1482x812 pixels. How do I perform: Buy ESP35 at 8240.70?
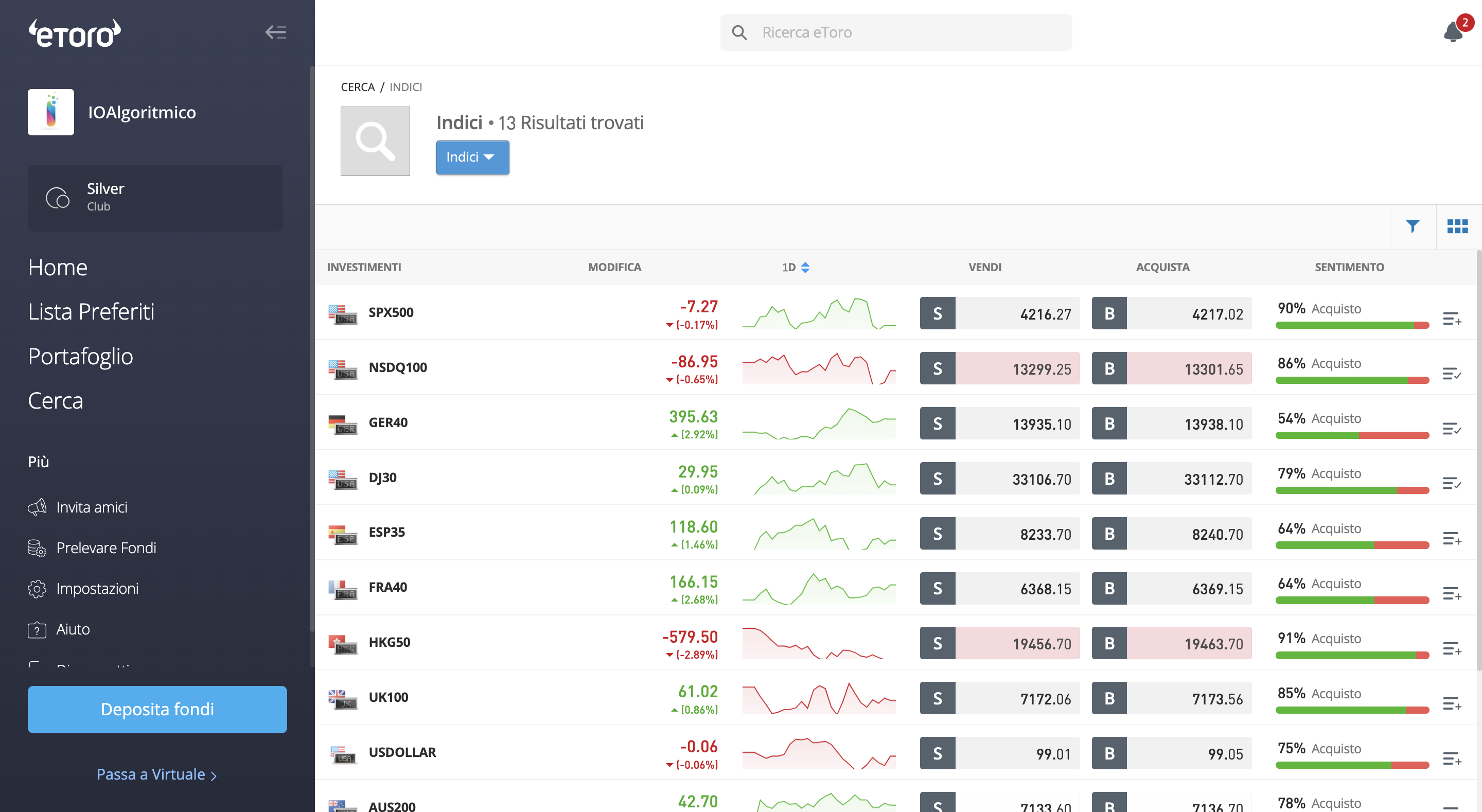click(1171, 534)
